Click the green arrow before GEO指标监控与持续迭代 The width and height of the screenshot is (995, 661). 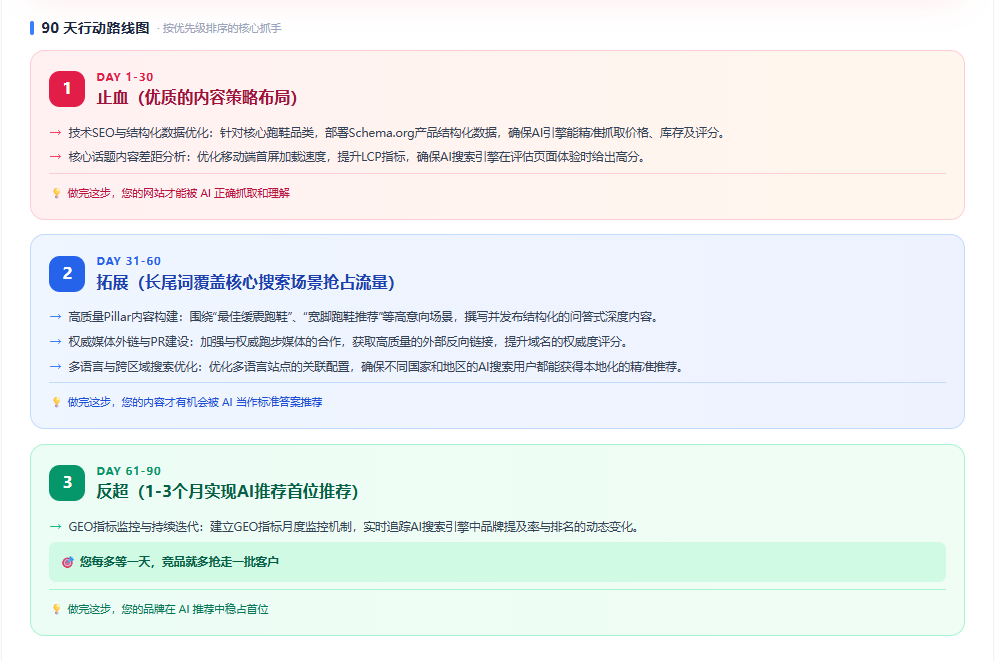(55, 527)
